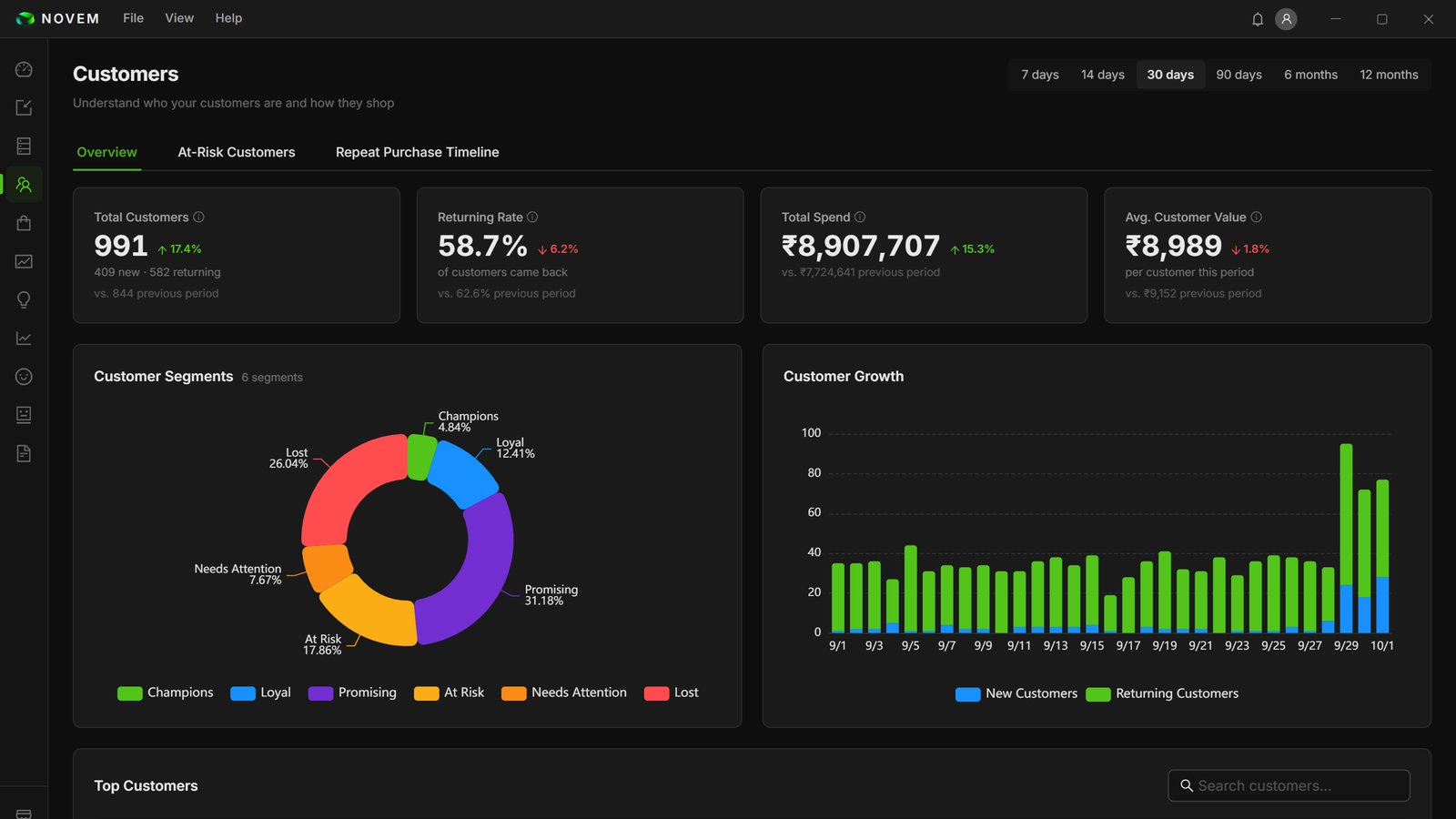Click the 1.8% decrease indicator
This screenshot has width=1456, height=819.
1250,248
